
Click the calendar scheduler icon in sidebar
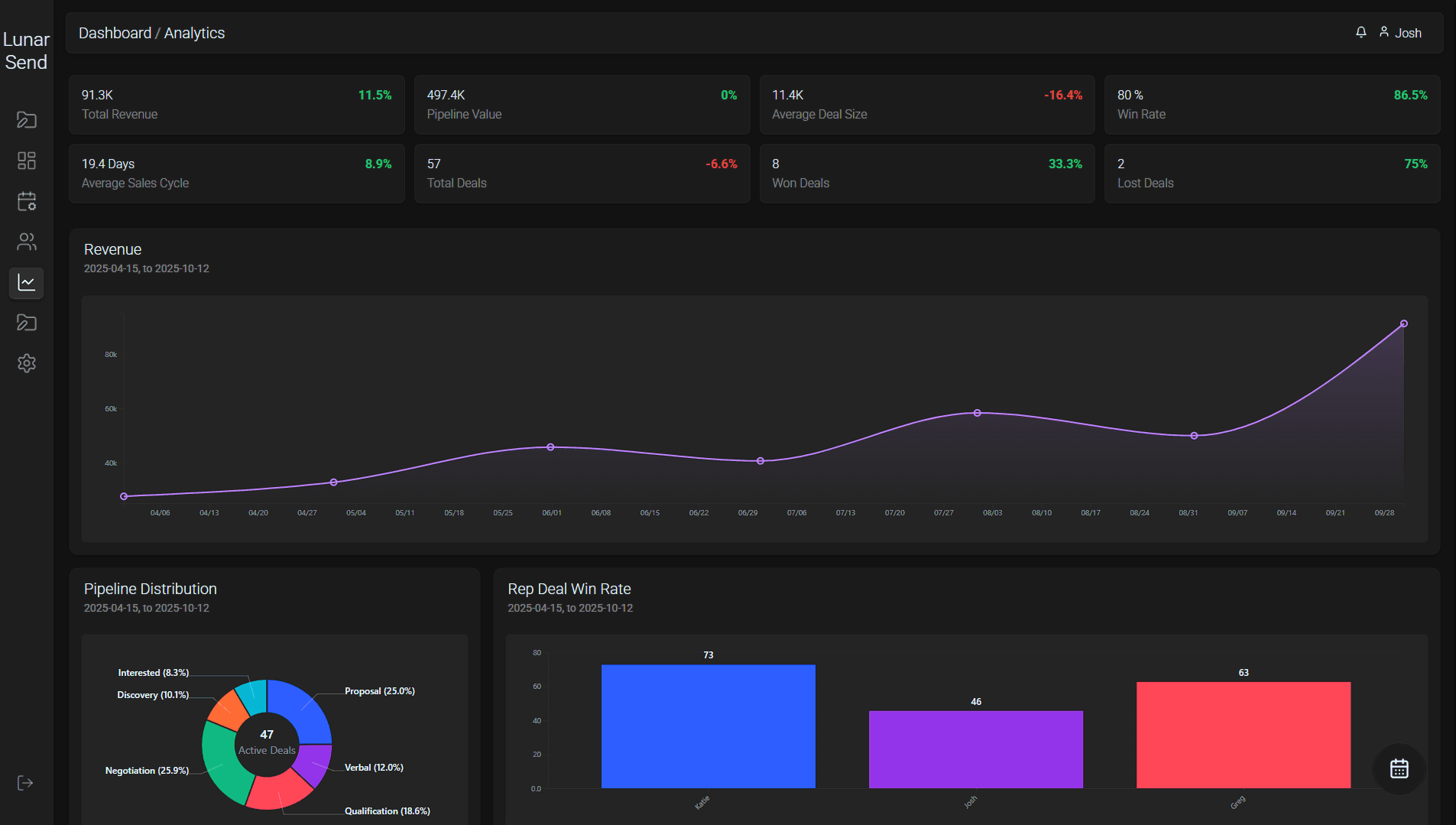click(27, 201)
